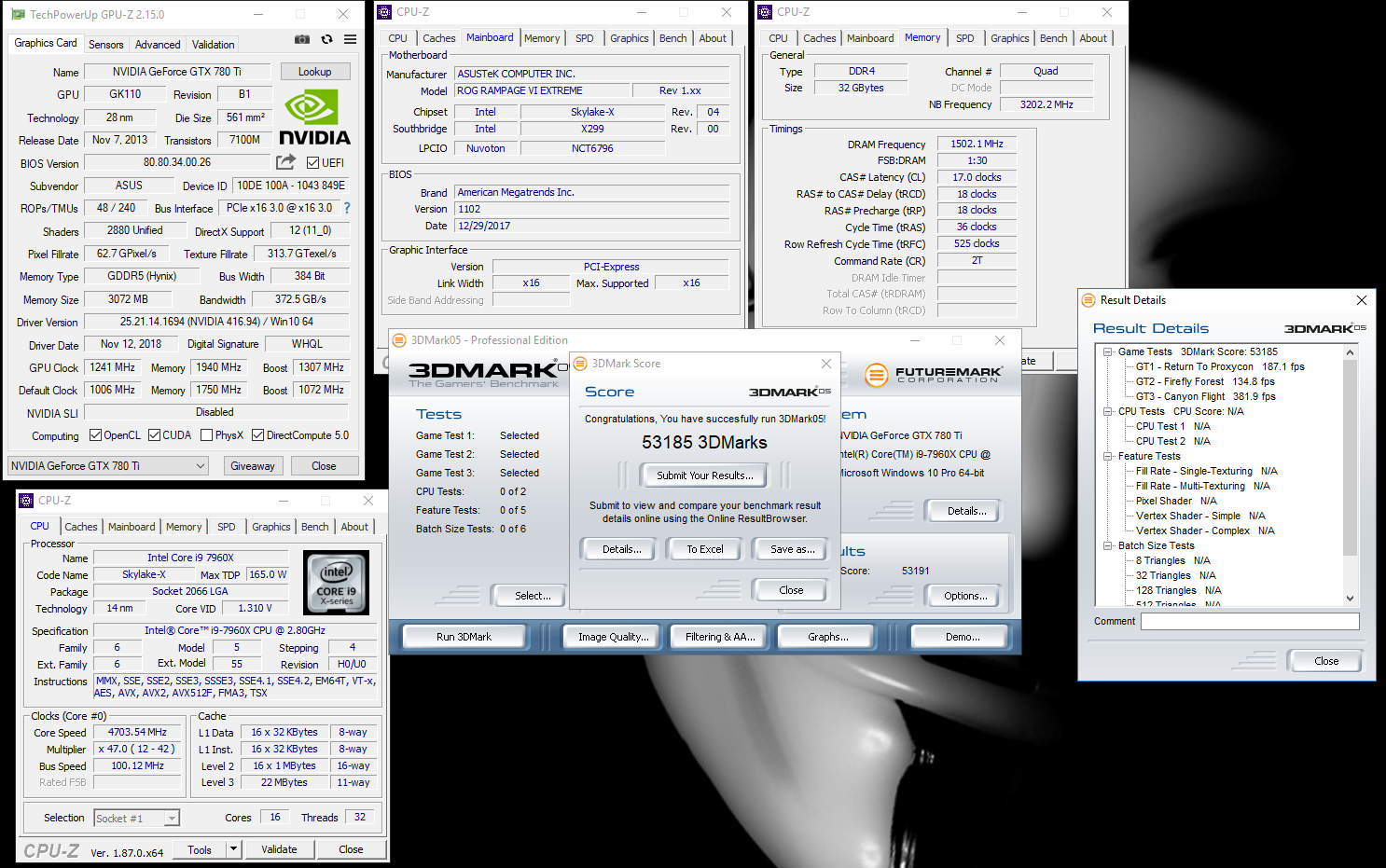The height and width of the screenshot is (868, 1386).
Task: Toggle the DirectCompute 5.0 checkbox
Action: tap(257, 435)
